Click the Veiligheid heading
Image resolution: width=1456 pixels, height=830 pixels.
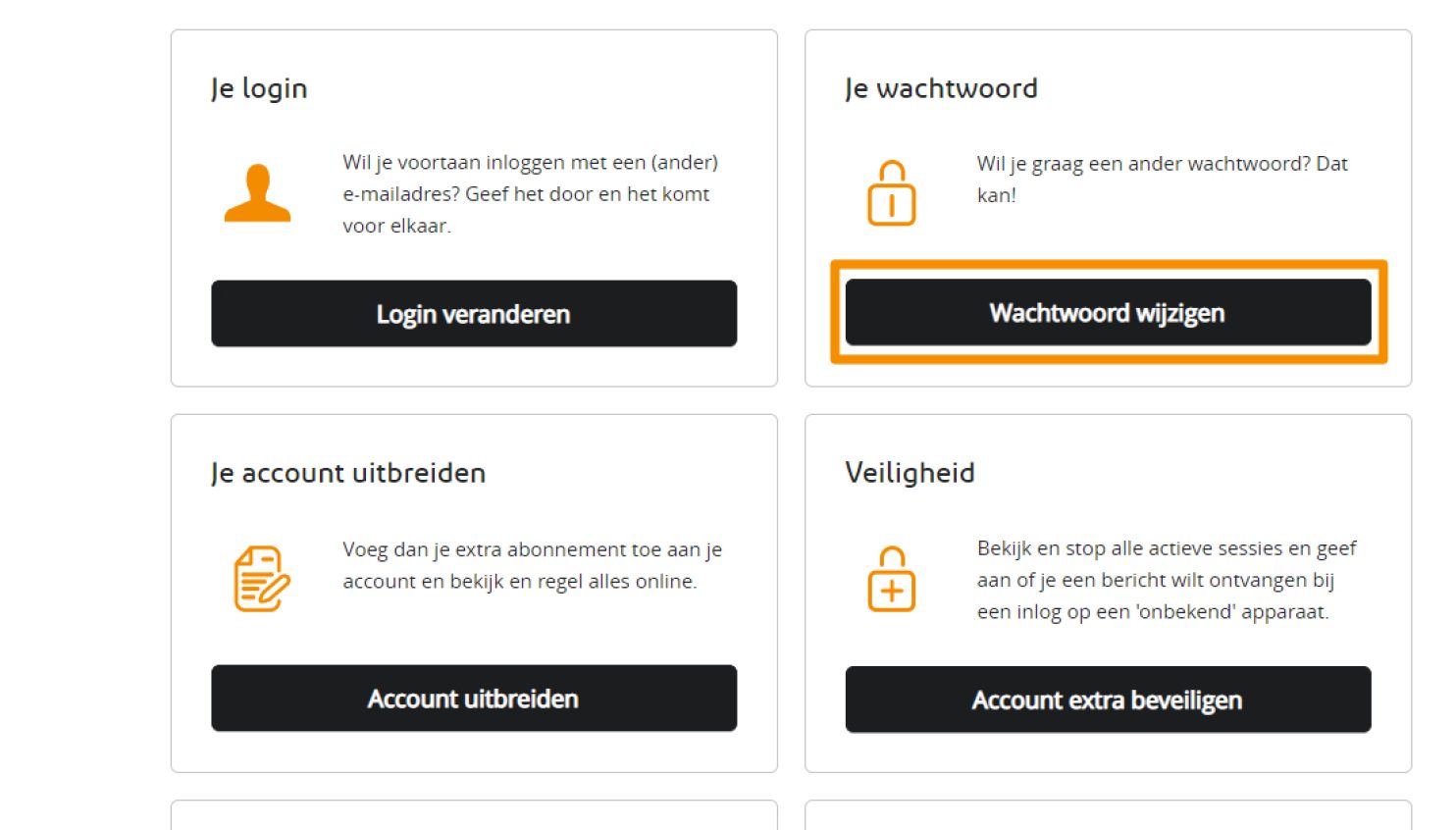click(910, 472)
